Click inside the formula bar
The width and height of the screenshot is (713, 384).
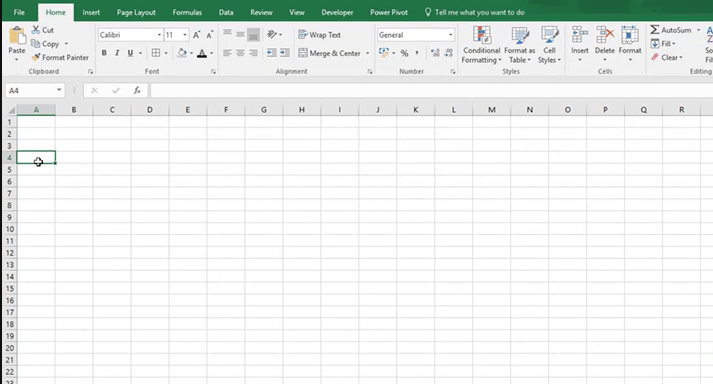coord(431,91)
